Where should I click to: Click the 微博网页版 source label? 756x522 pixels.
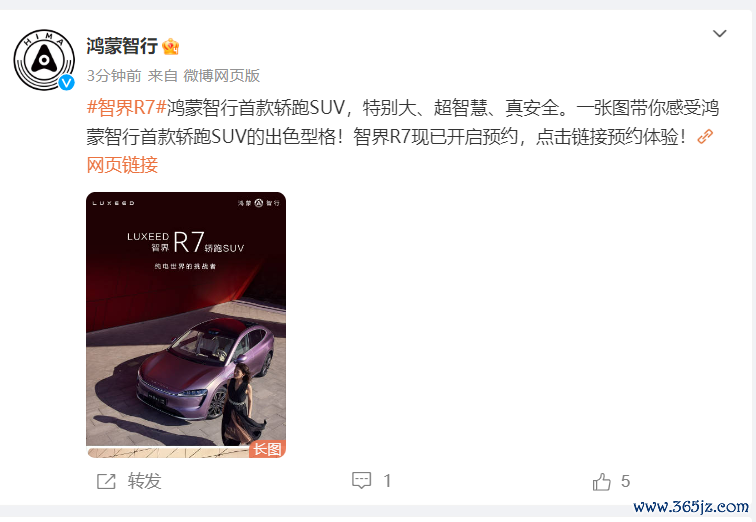[x=222, y=76]
